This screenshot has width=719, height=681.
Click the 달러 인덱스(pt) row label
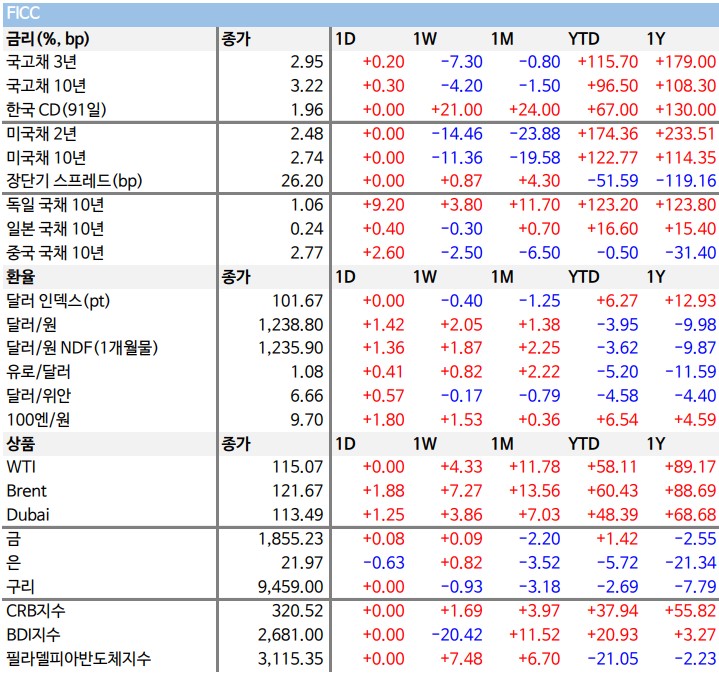pos(58,301)
